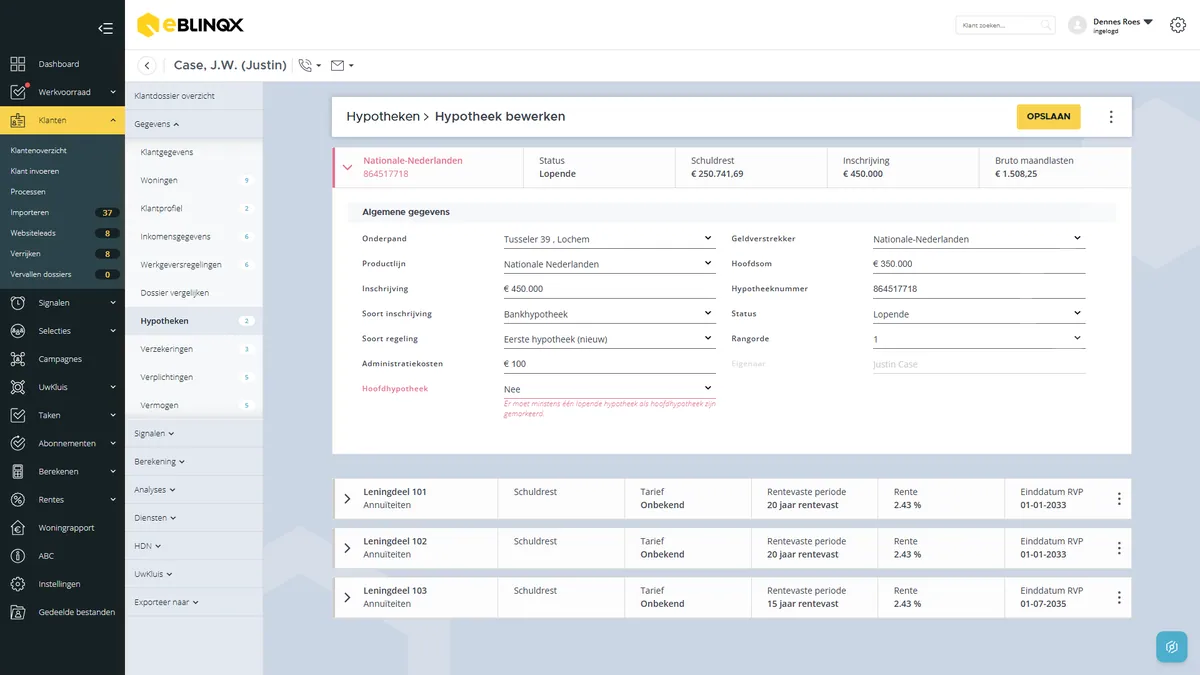Viewport: 1200px width, 675px height.
Task: Open the Woningrapport house icon
Action: pyautogui.click(x=18, y=527)
